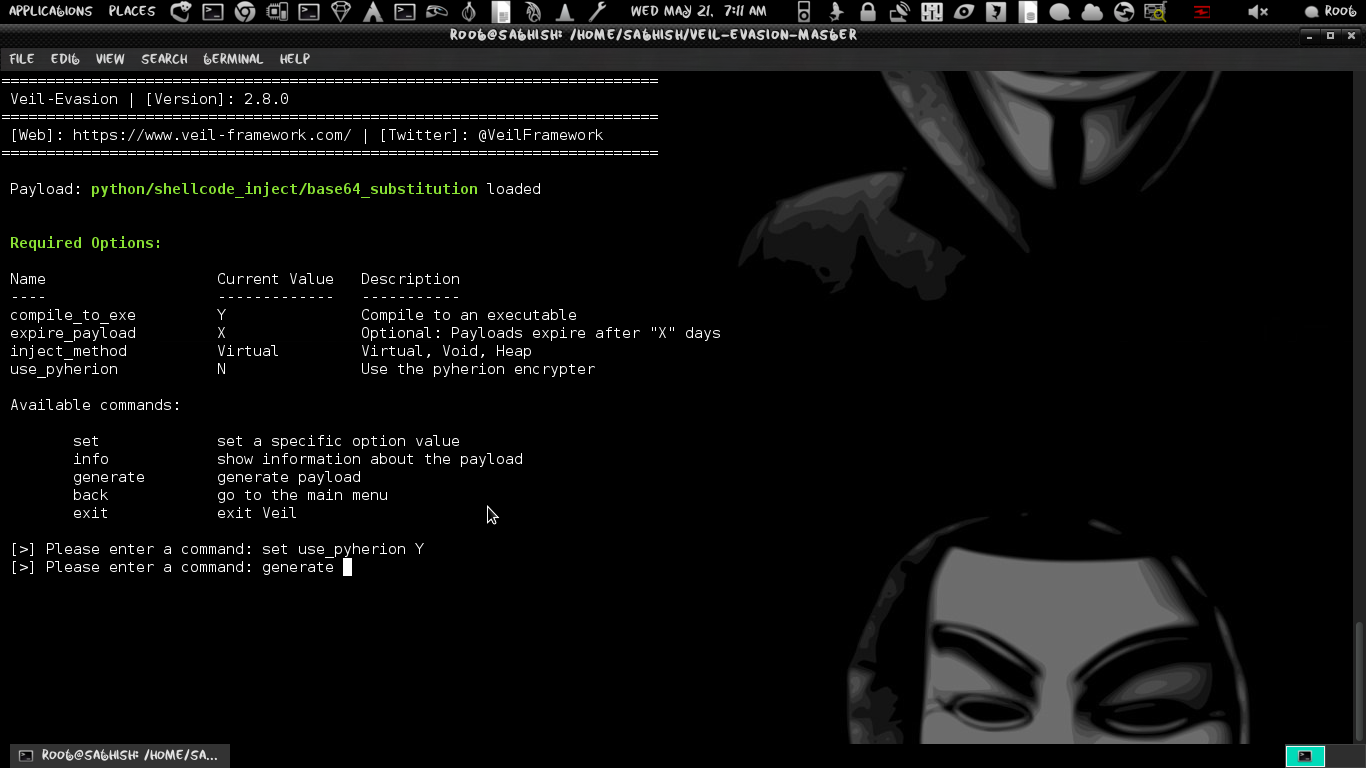Click the 'set use_pyherion Y' command line

[x=343, y=549]
